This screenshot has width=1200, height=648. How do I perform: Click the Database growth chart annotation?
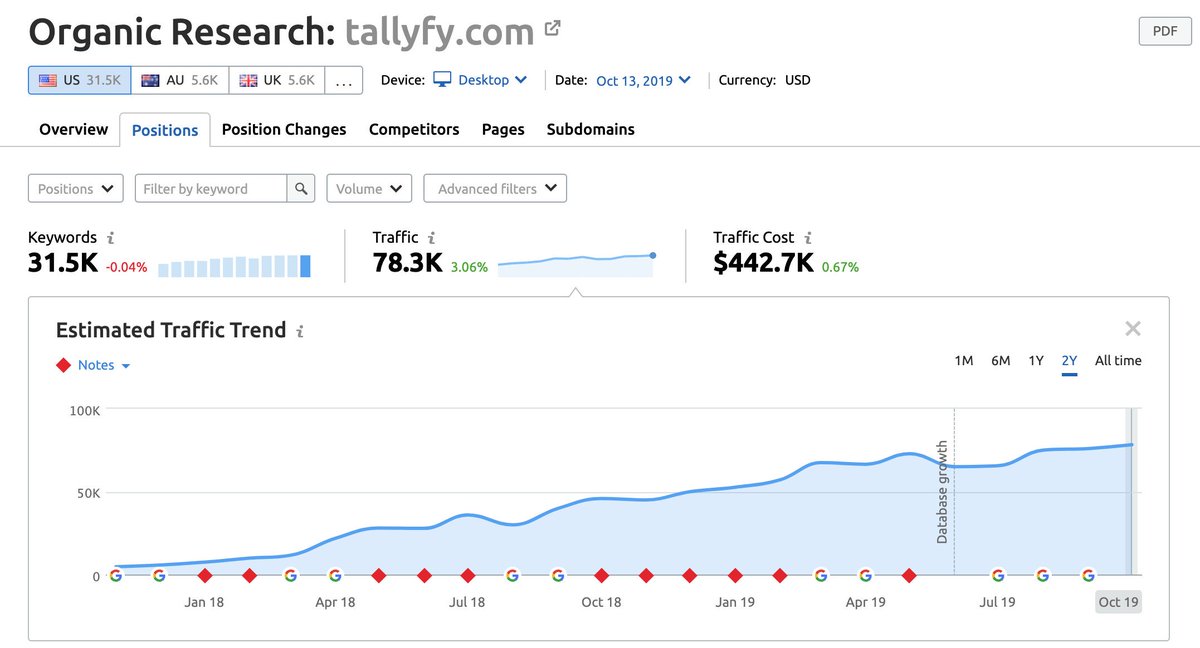click(x=942, y=492)
